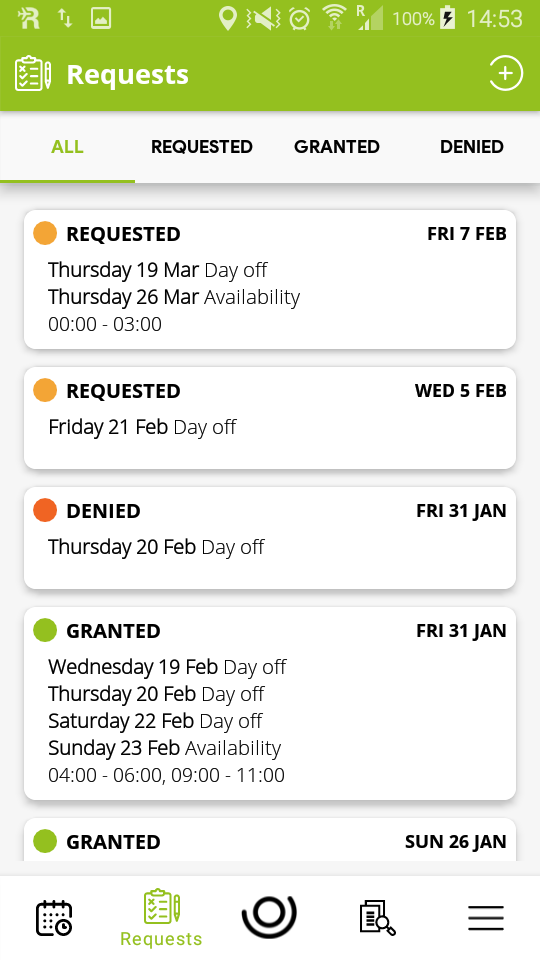This screenshot has height=960, width=540.
Task: Open the document search icon
Action: pyautogui.click(x=377, y=917)
